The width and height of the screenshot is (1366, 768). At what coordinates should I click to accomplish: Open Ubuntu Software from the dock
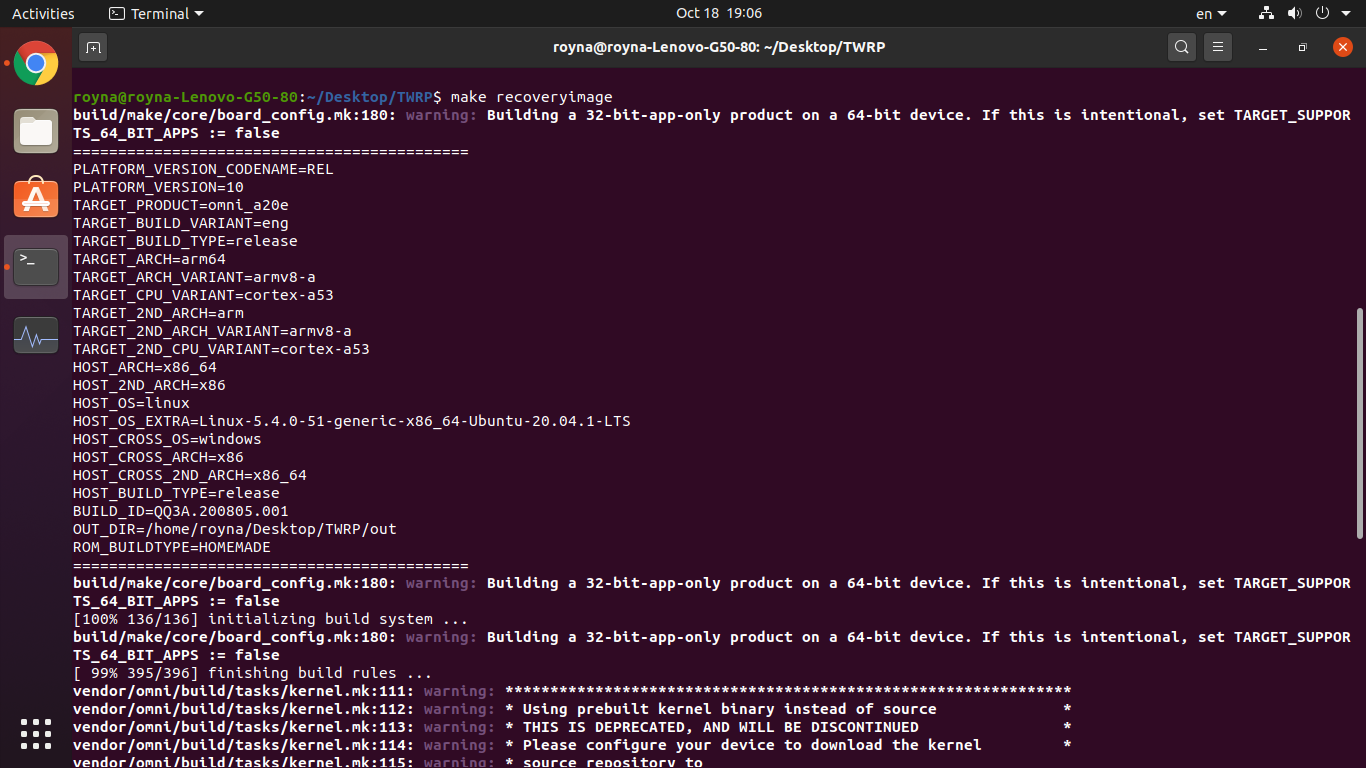tap(36, 198)
